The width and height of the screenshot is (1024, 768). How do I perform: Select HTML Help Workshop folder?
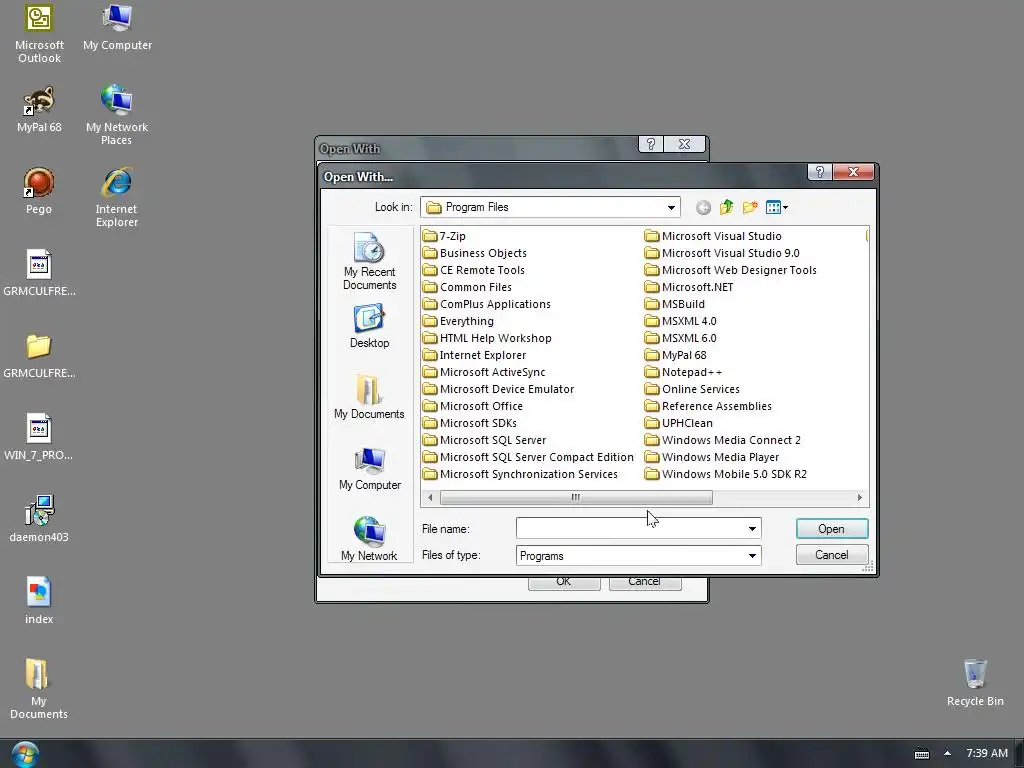(x=488, y=338)
